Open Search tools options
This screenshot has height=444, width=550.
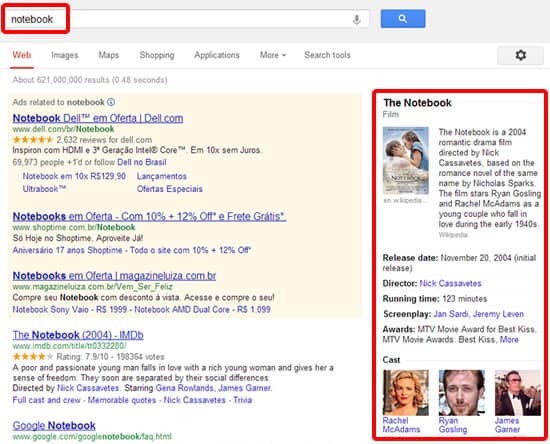[x=327, y=55]
